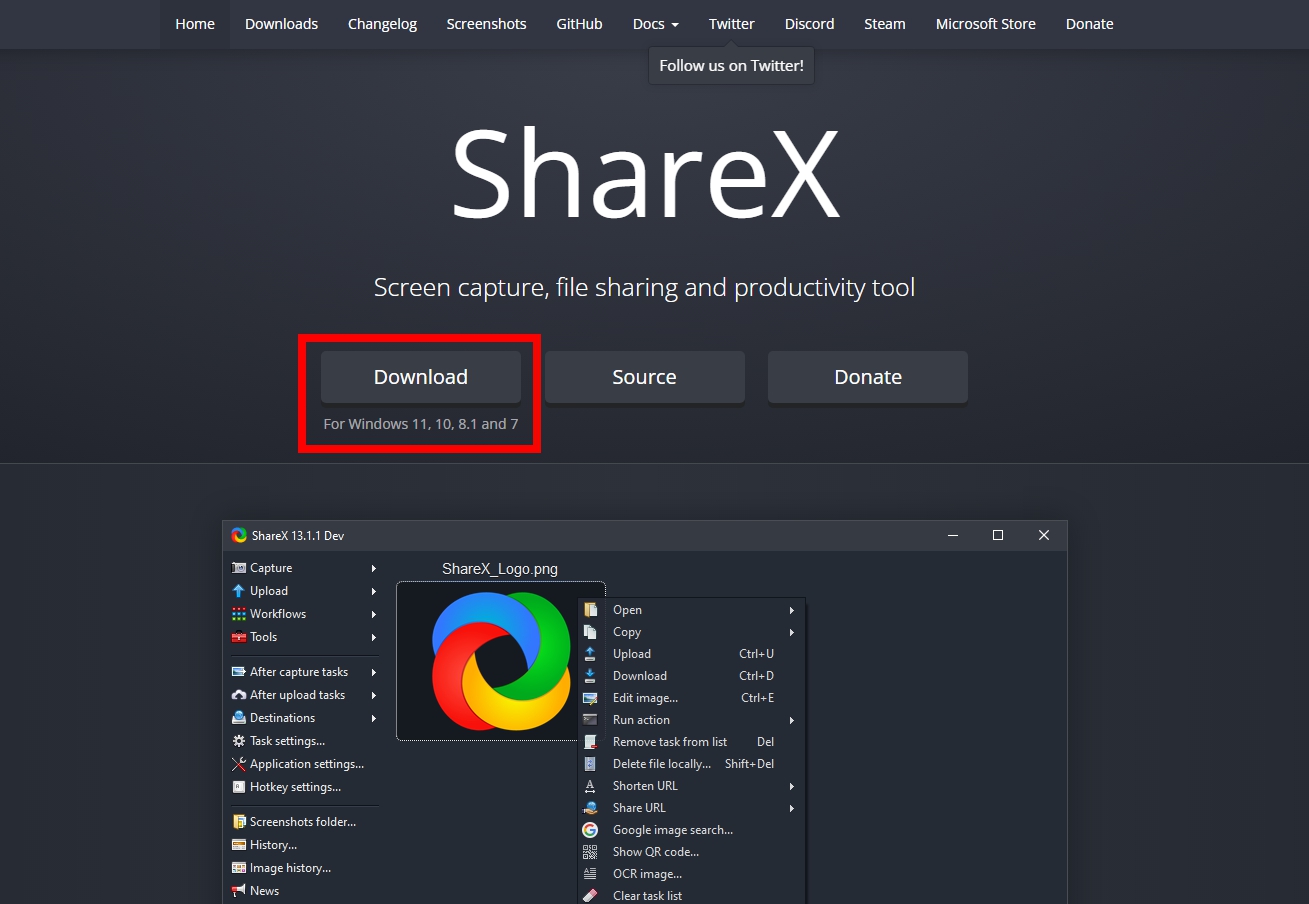The width and height of the screenshot is (1309, 904).
Task: Click the large Donate button below the tagline
Action: pos(868,377)
